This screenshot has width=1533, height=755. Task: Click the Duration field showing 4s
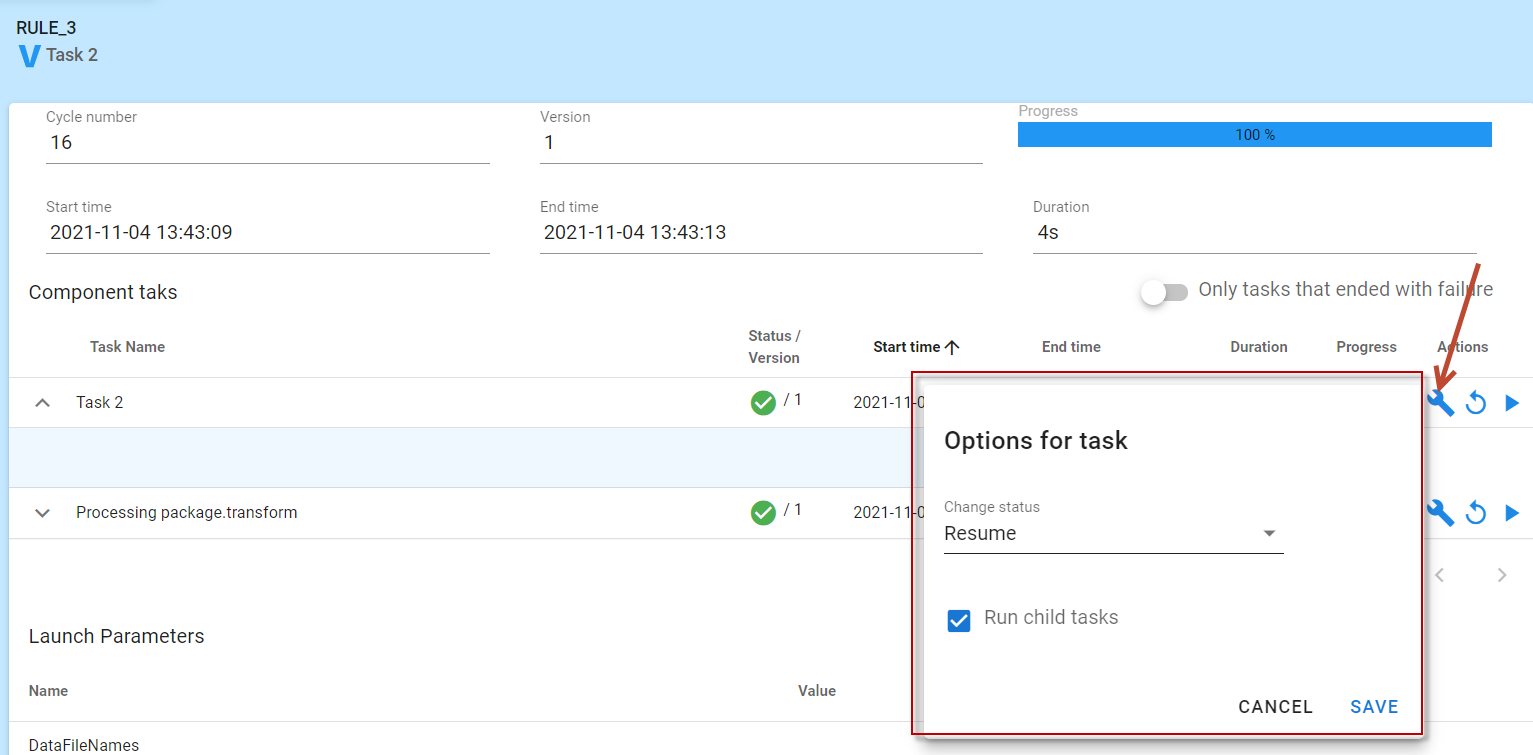1254,233
